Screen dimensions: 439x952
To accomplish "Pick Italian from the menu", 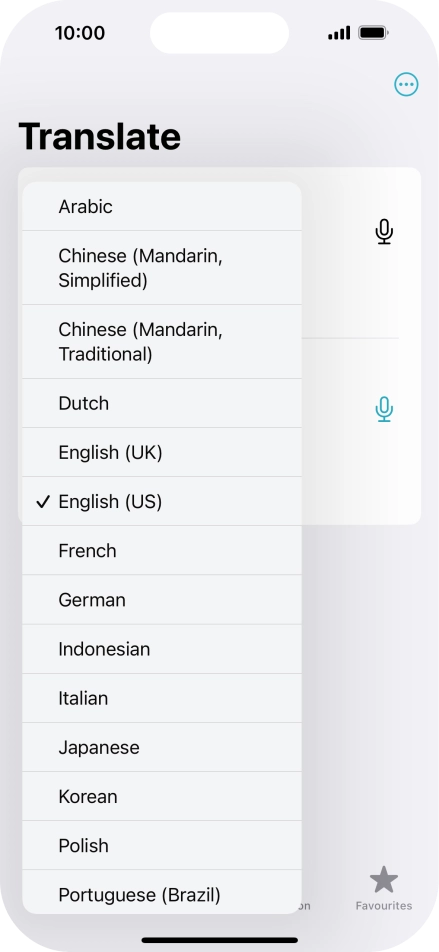I will (162, 698).
